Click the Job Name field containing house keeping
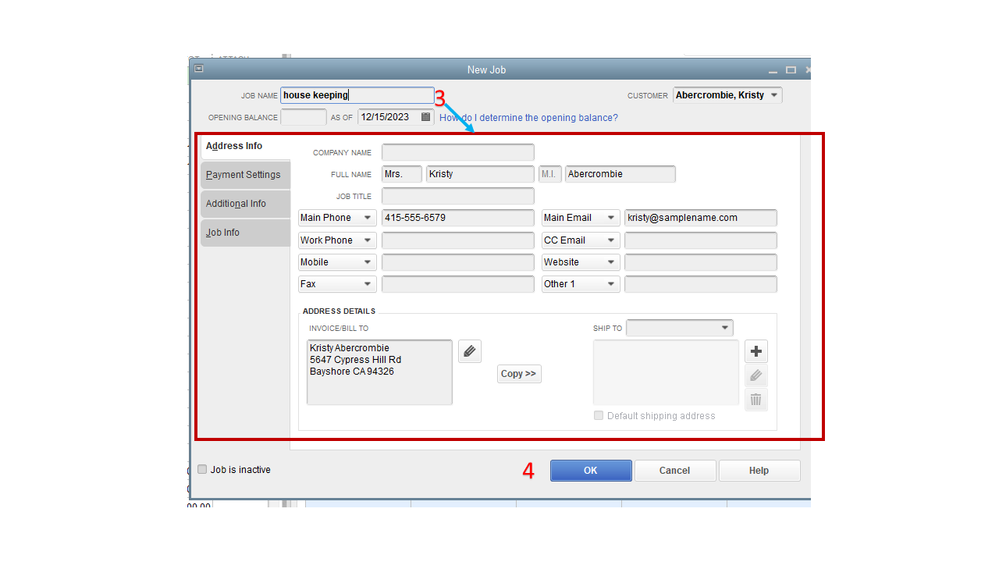This screenshot has height=562, width=999. click(x=357, y=95)
